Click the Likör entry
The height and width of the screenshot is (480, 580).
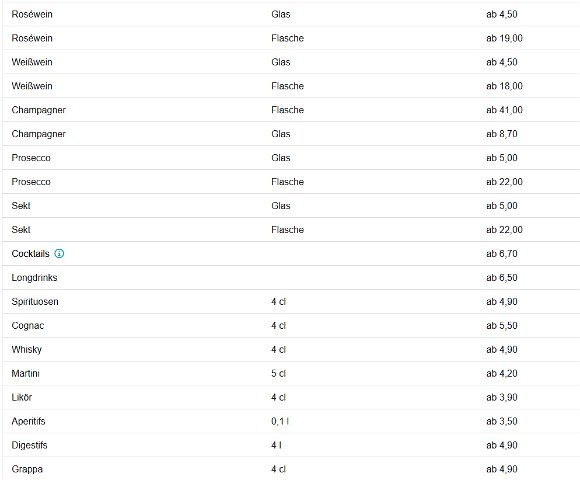(291, 398)
